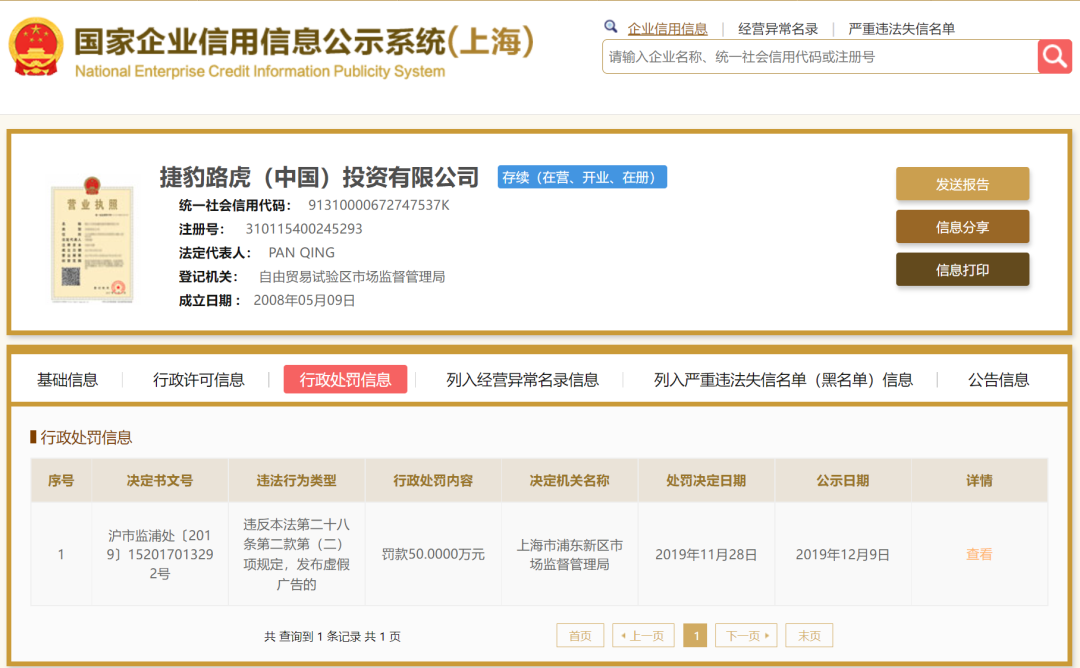Click the 违法行为类型 column header

[x=296, y=481]
